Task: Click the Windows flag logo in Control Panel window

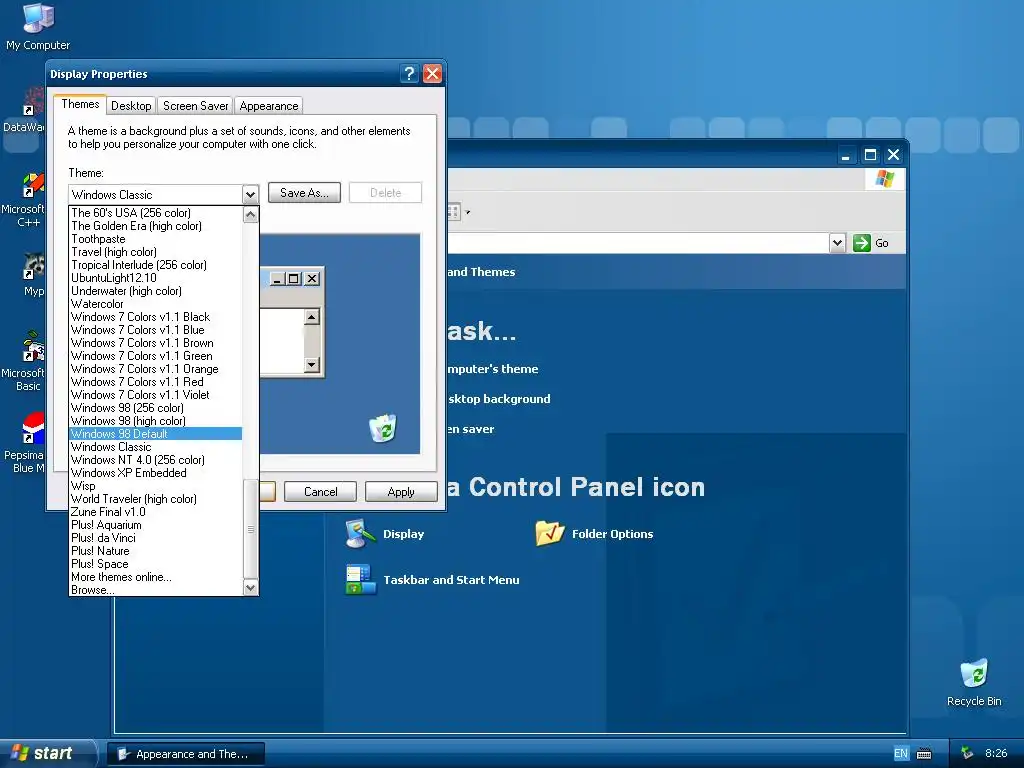Action: click(885, 179)
